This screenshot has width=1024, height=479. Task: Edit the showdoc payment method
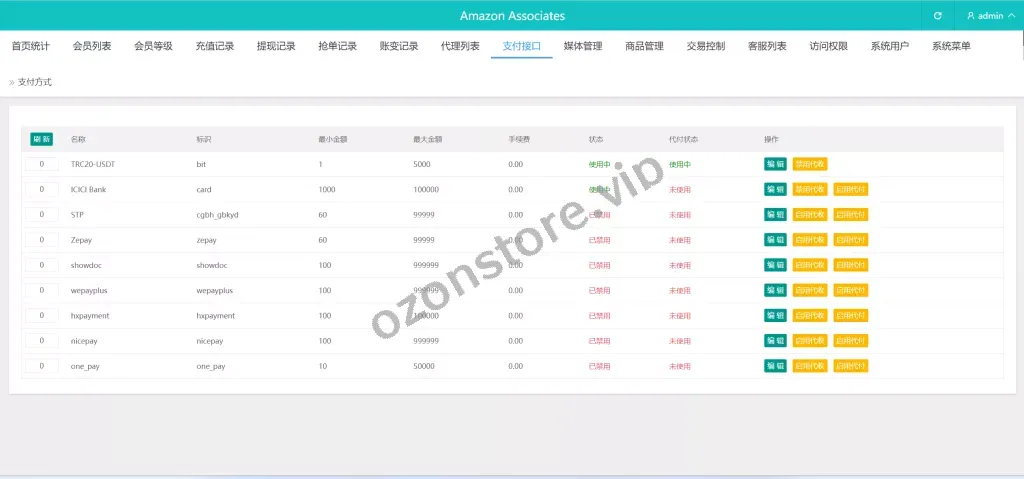coord(775,265)
